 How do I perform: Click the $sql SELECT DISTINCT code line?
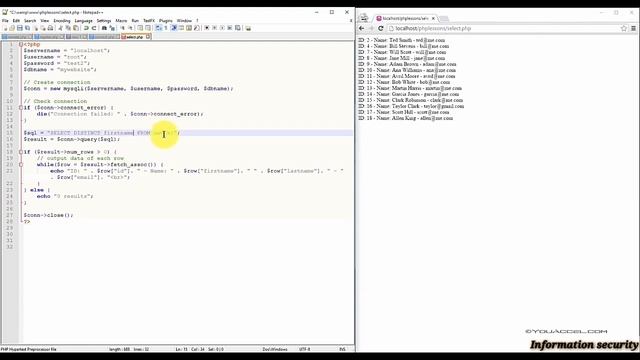pos(102,133)
